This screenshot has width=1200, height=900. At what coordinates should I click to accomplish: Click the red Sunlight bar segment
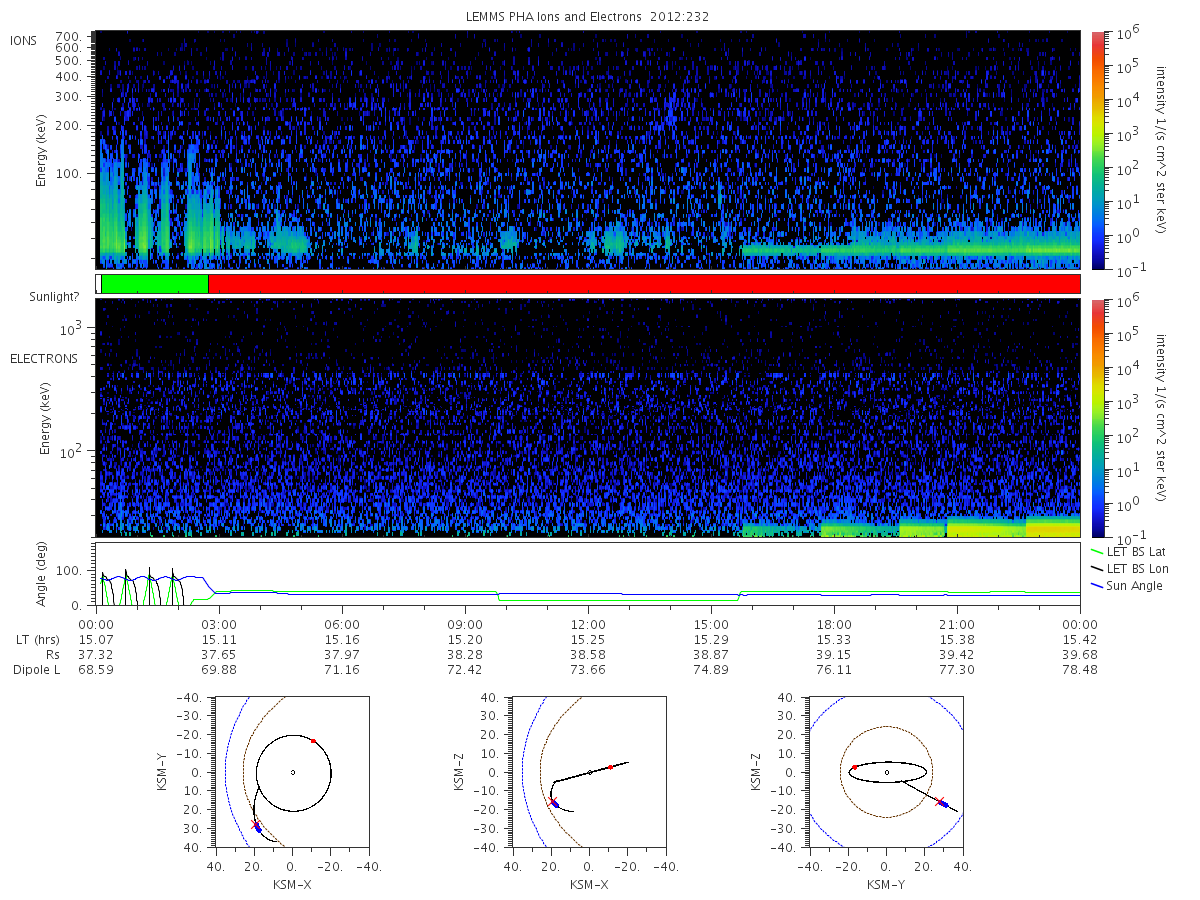tap(644, 284)
